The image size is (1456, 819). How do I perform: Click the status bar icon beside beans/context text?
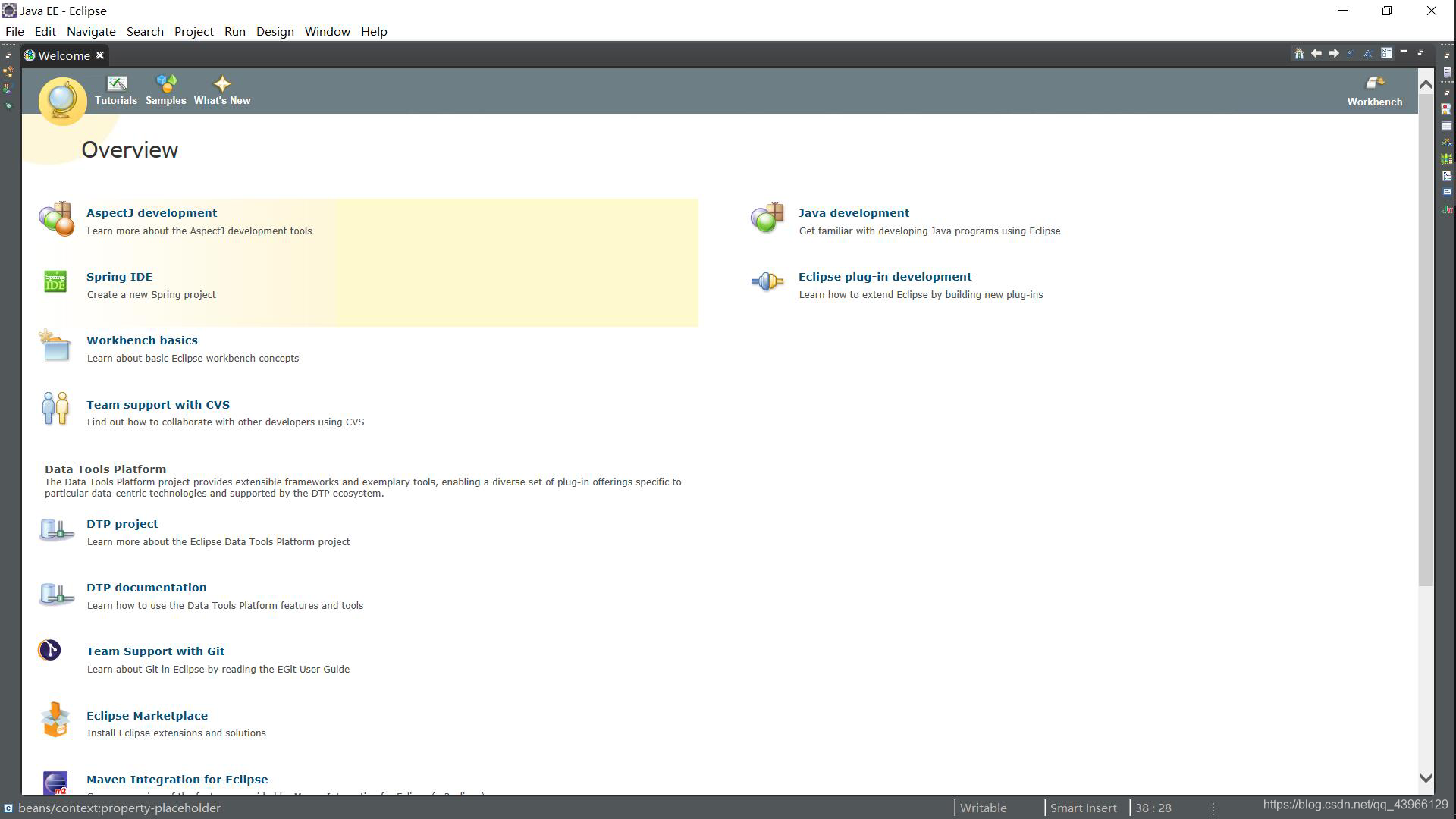click(x=8, y=808)
